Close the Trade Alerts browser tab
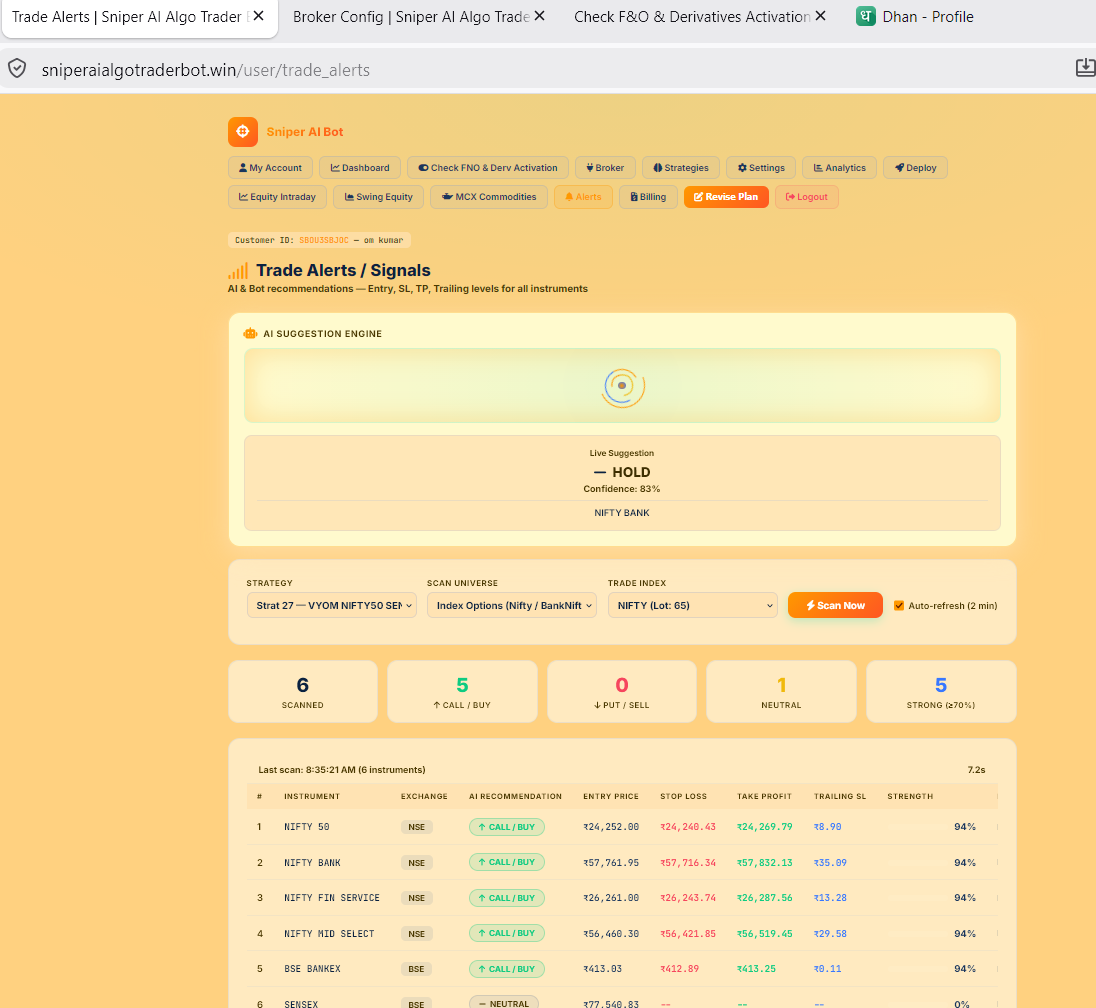 259,16
